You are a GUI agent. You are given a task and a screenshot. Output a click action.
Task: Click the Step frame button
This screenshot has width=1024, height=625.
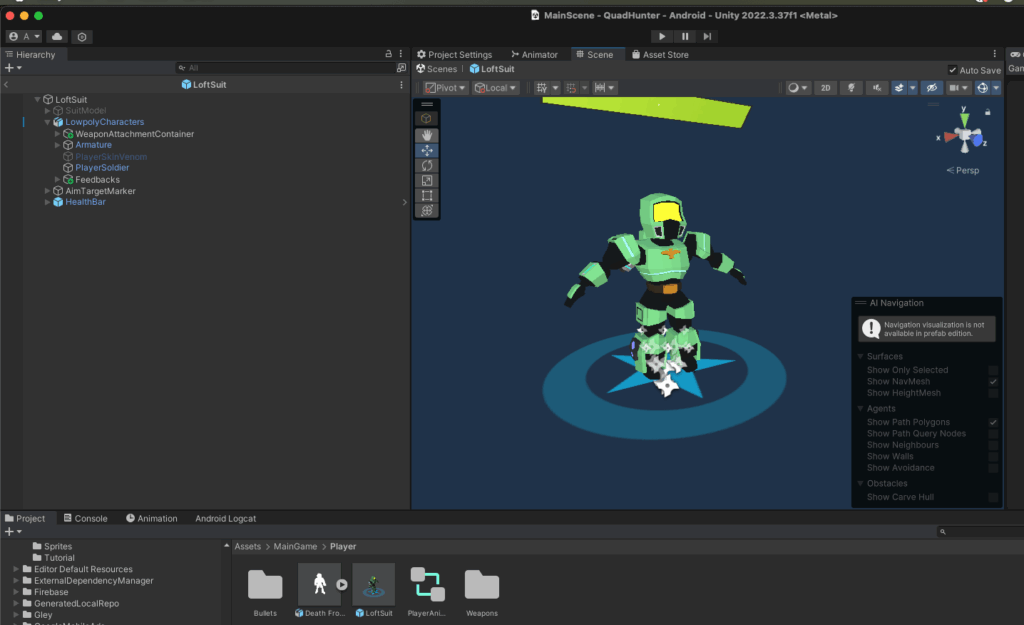click(707, 37)
